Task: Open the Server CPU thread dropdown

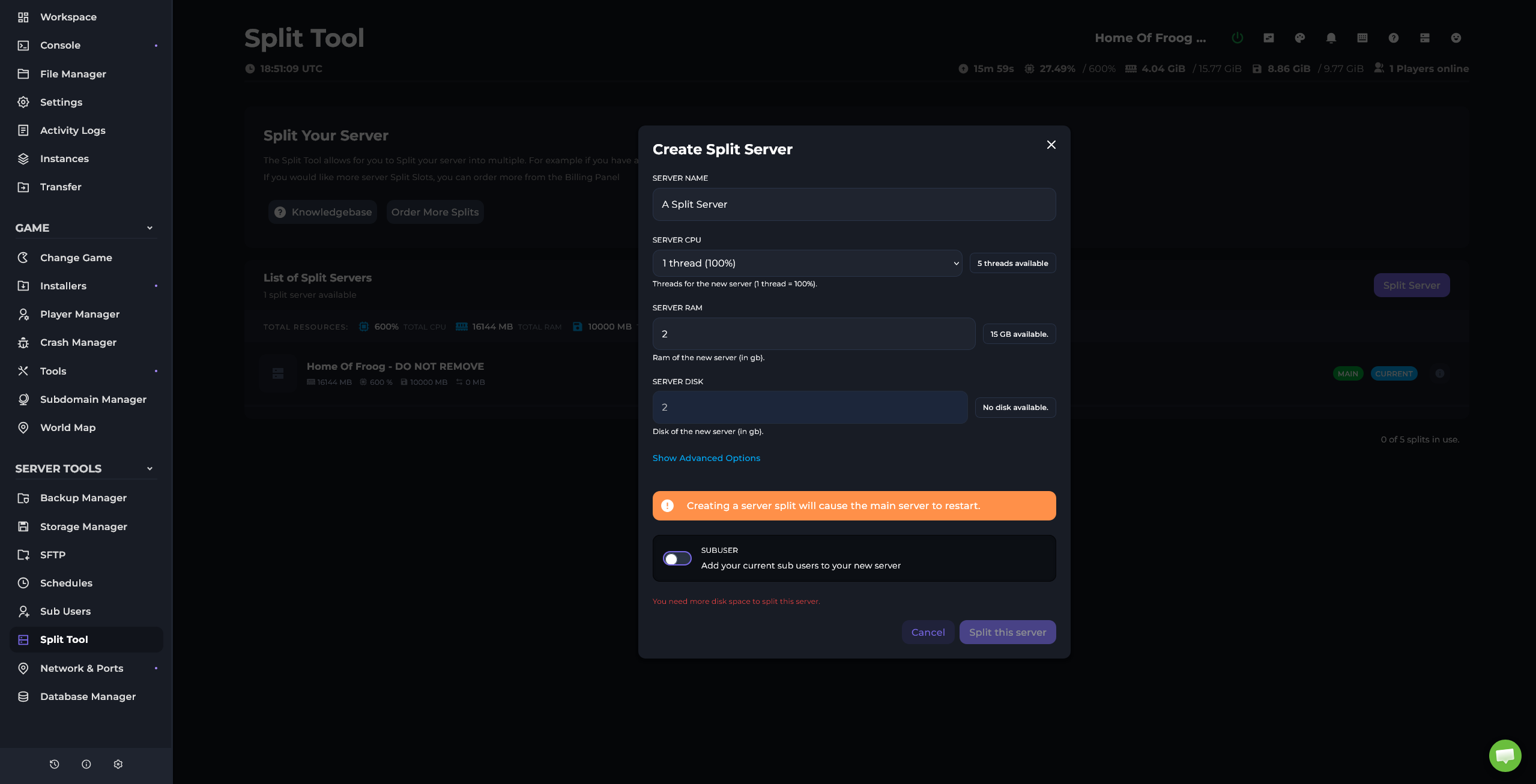Action: (807, 263)
